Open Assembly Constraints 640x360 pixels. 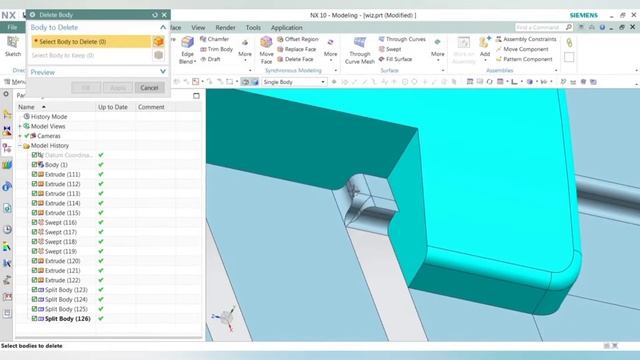tap(526, 39)
